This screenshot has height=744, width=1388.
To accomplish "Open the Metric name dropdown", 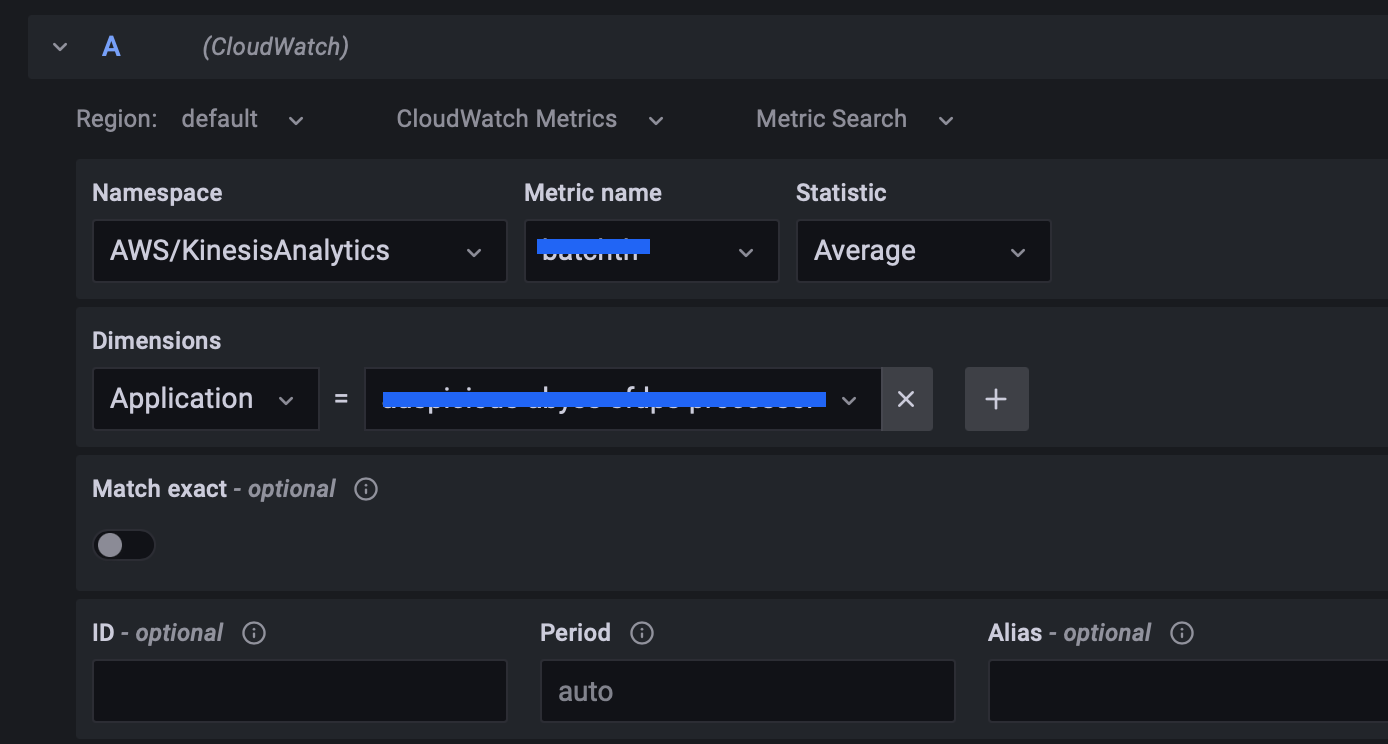I will (651, 251).
